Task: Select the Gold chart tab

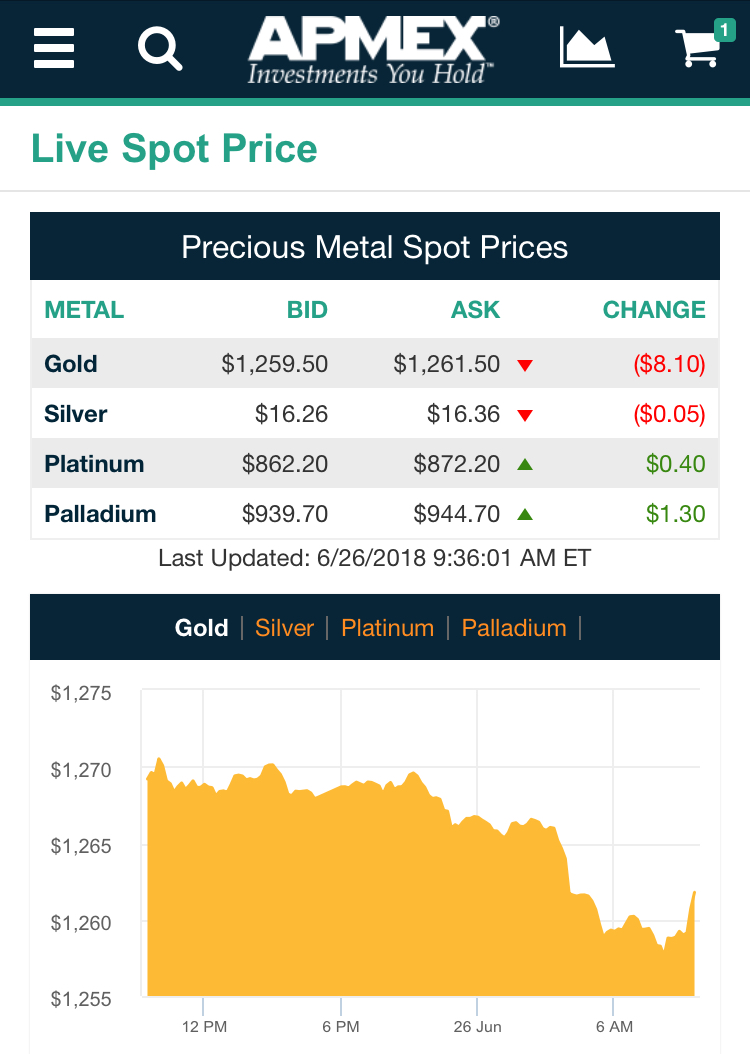Action: (x=202, y=628)
